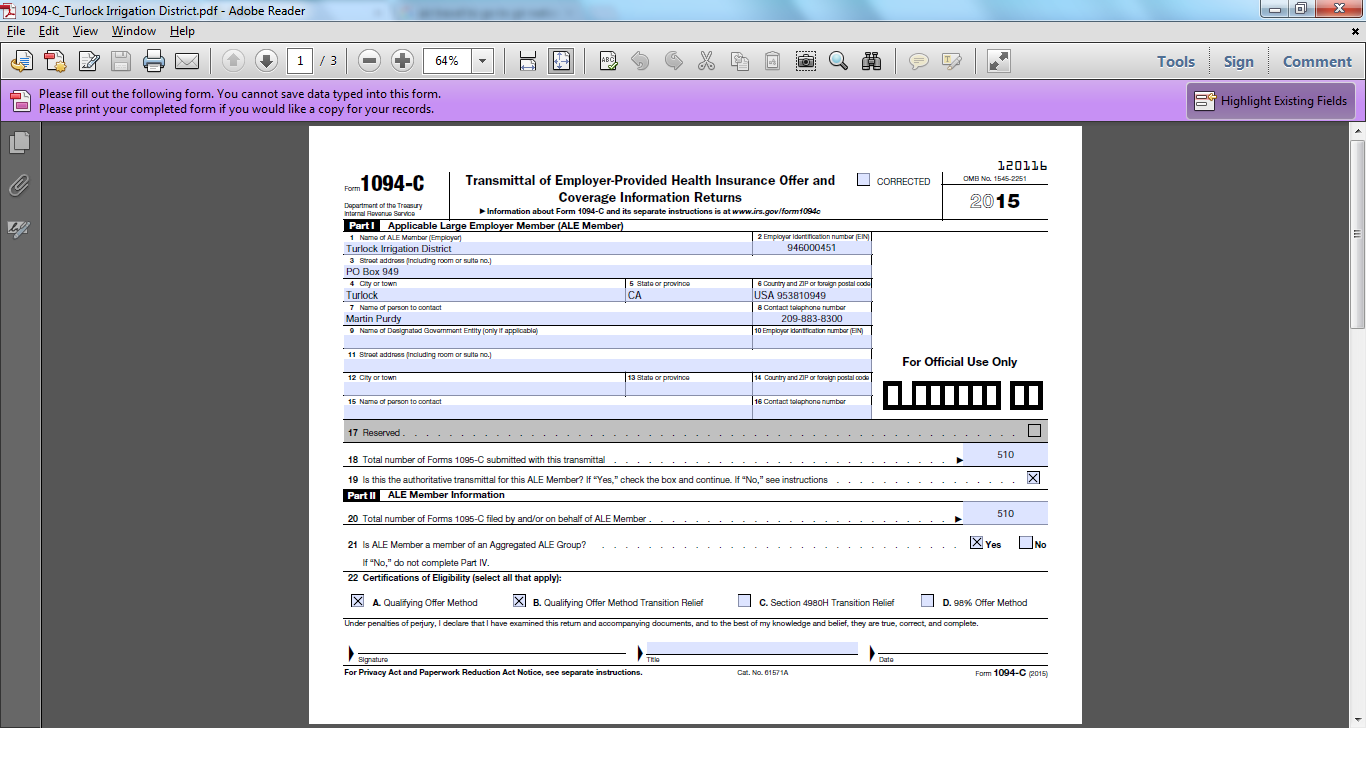The image size is (1366, 768).
Task: Open the View menu
Action: (x=85, y=31)
